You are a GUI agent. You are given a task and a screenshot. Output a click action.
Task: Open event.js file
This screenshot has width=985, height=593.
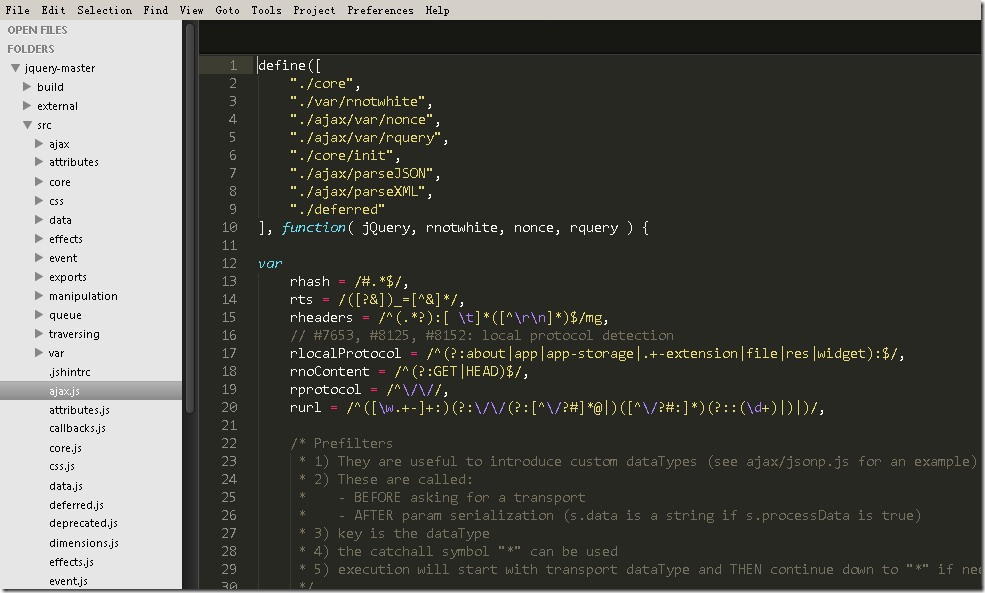click(x=68, y=581)
